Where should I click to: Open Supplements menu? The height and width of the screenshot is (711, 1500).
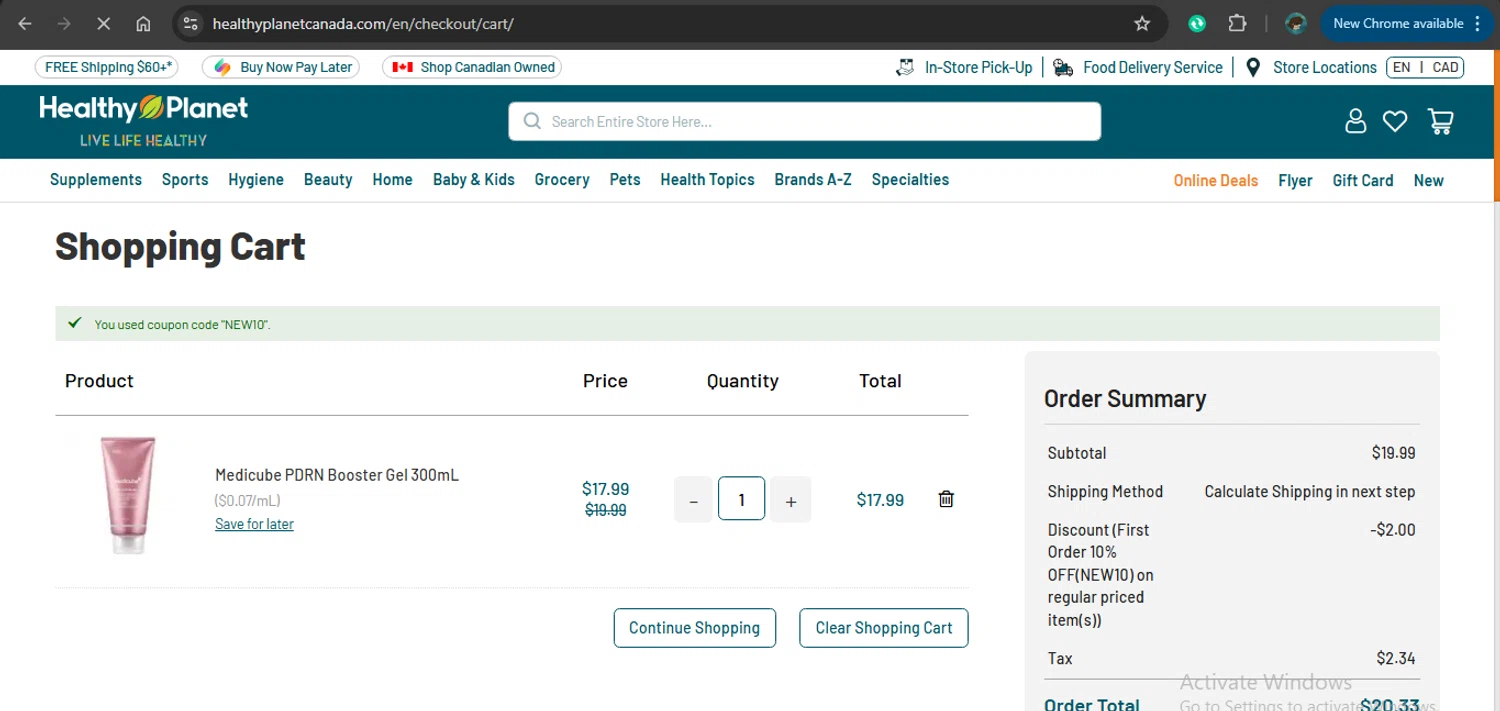(96, 180)
